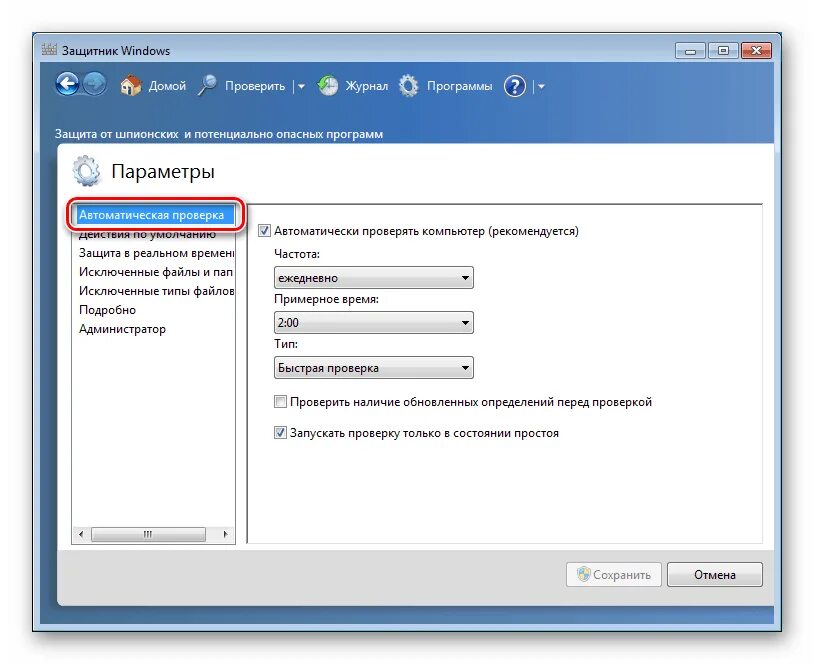Go back with the blue Back arrow
Image resolution: width=814 pixels, height=664 pixels.
67,84
